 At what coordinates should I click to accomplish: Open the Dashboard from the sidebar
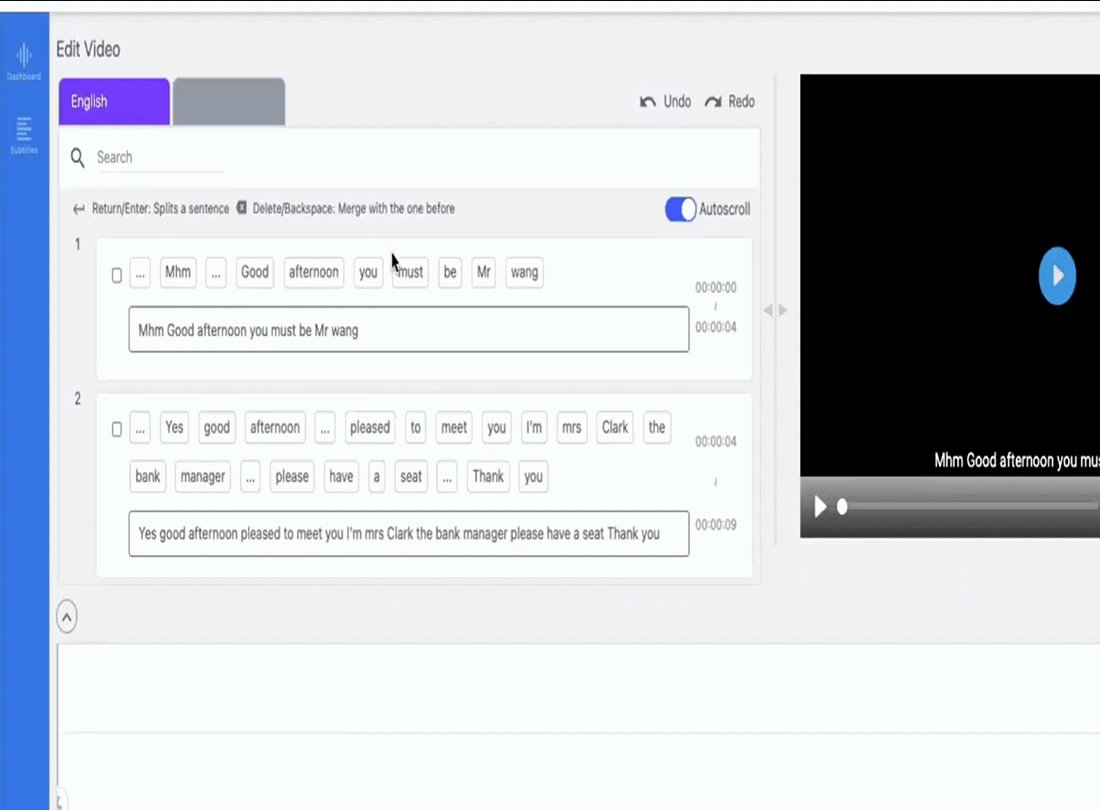point(24,61)
